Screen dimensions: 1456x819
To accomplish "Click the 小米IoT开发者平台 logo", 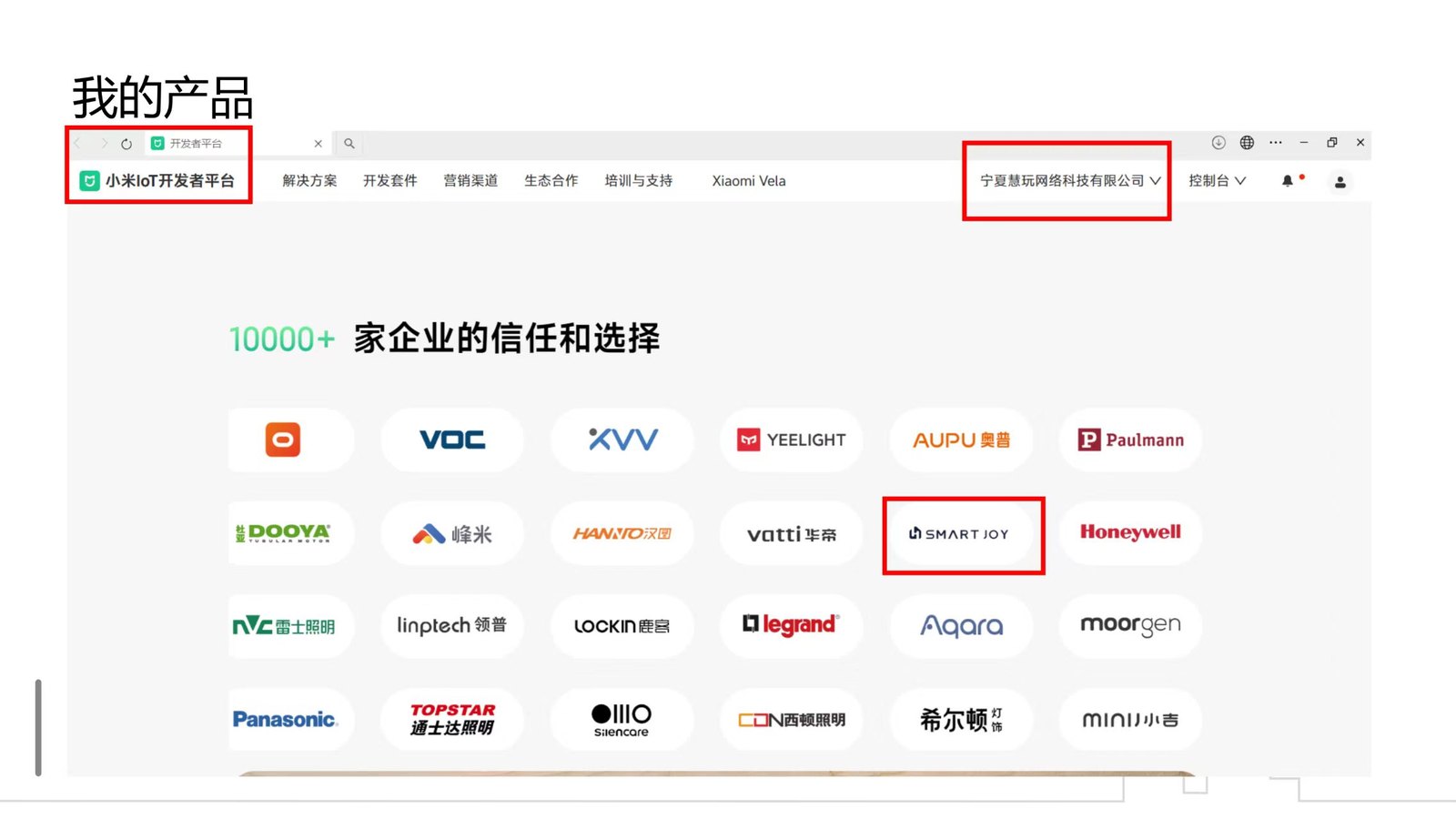I will pos(157,181).
